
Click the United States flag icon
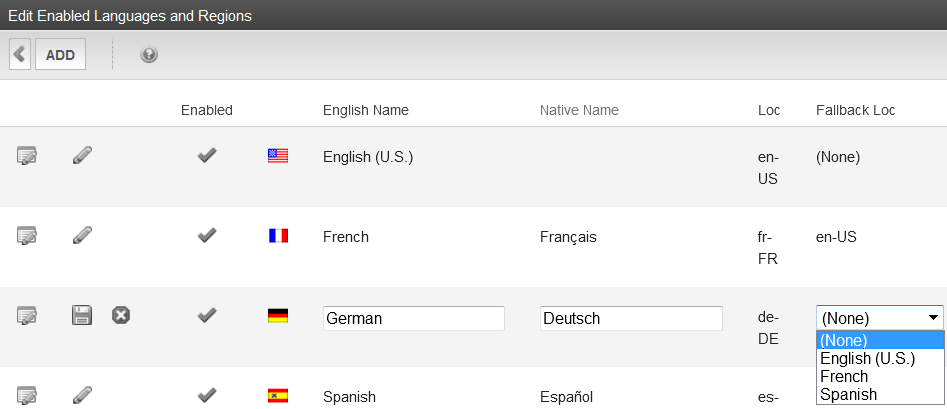click(278, 156)
